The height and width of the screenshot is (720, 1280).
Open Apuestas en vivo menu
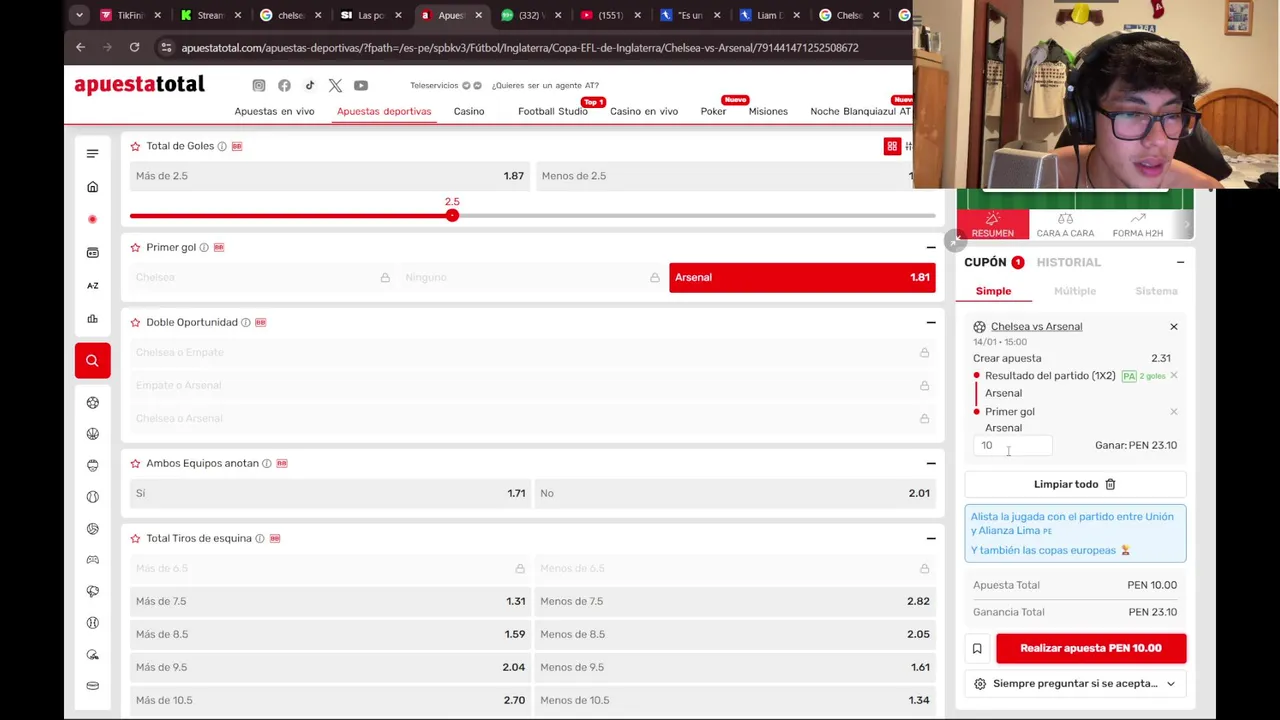274,111
